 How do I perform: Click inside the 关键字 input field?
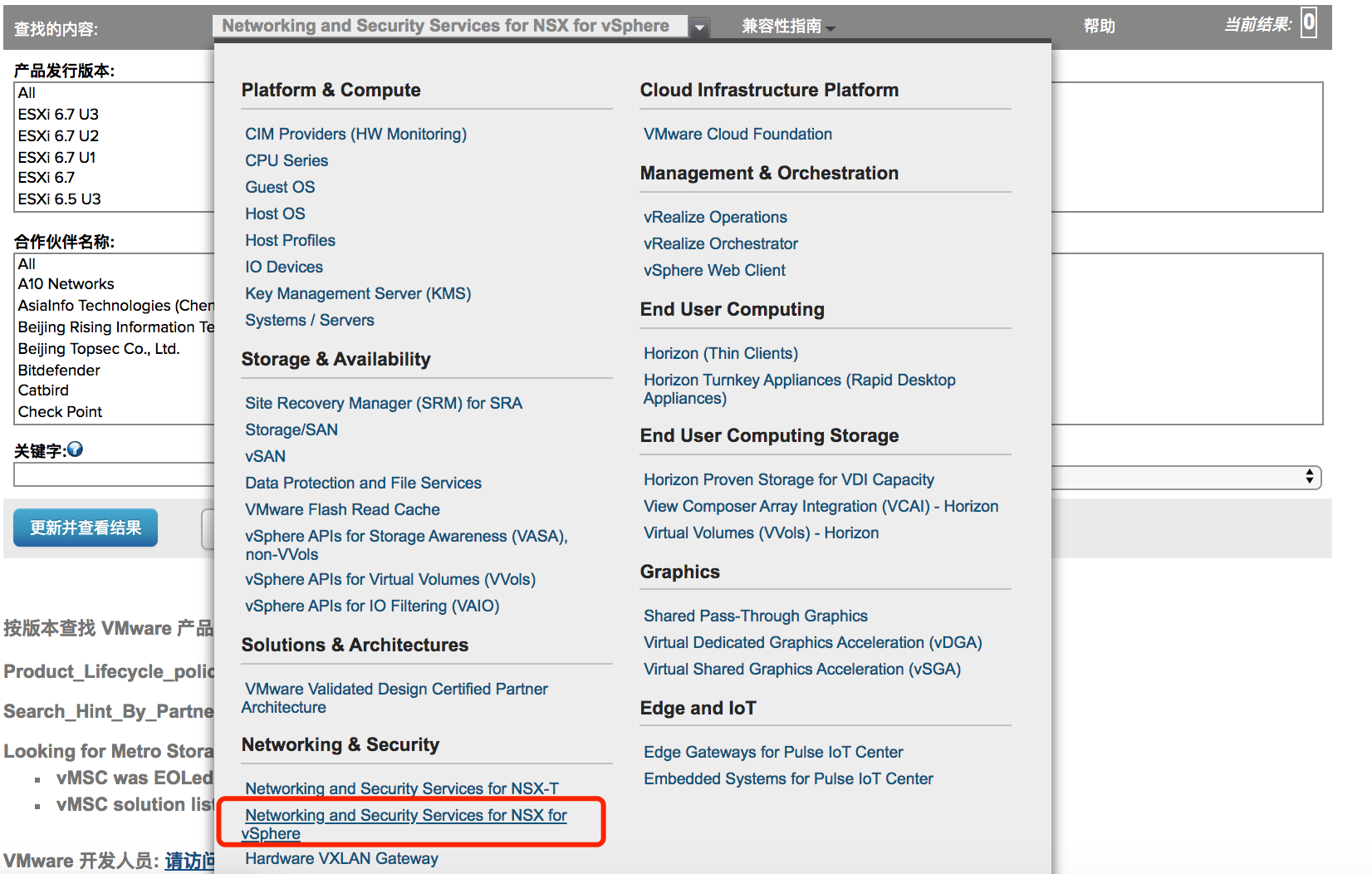tap(114, 474)
